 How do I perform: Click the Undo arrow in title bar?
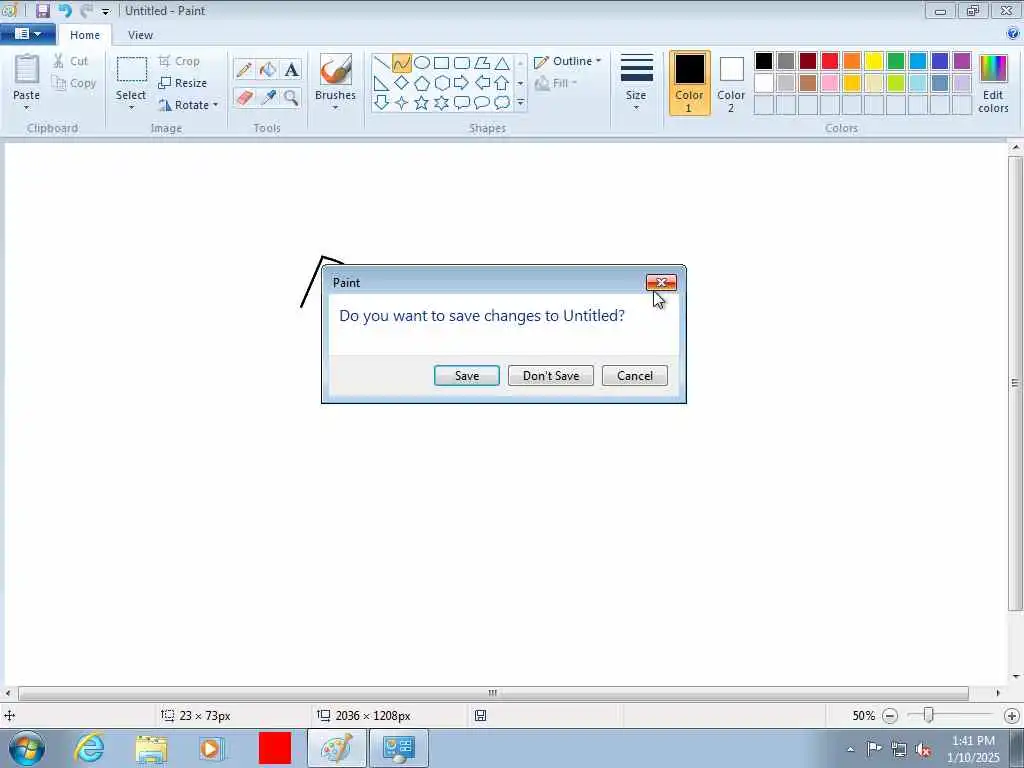coord(65,11)
